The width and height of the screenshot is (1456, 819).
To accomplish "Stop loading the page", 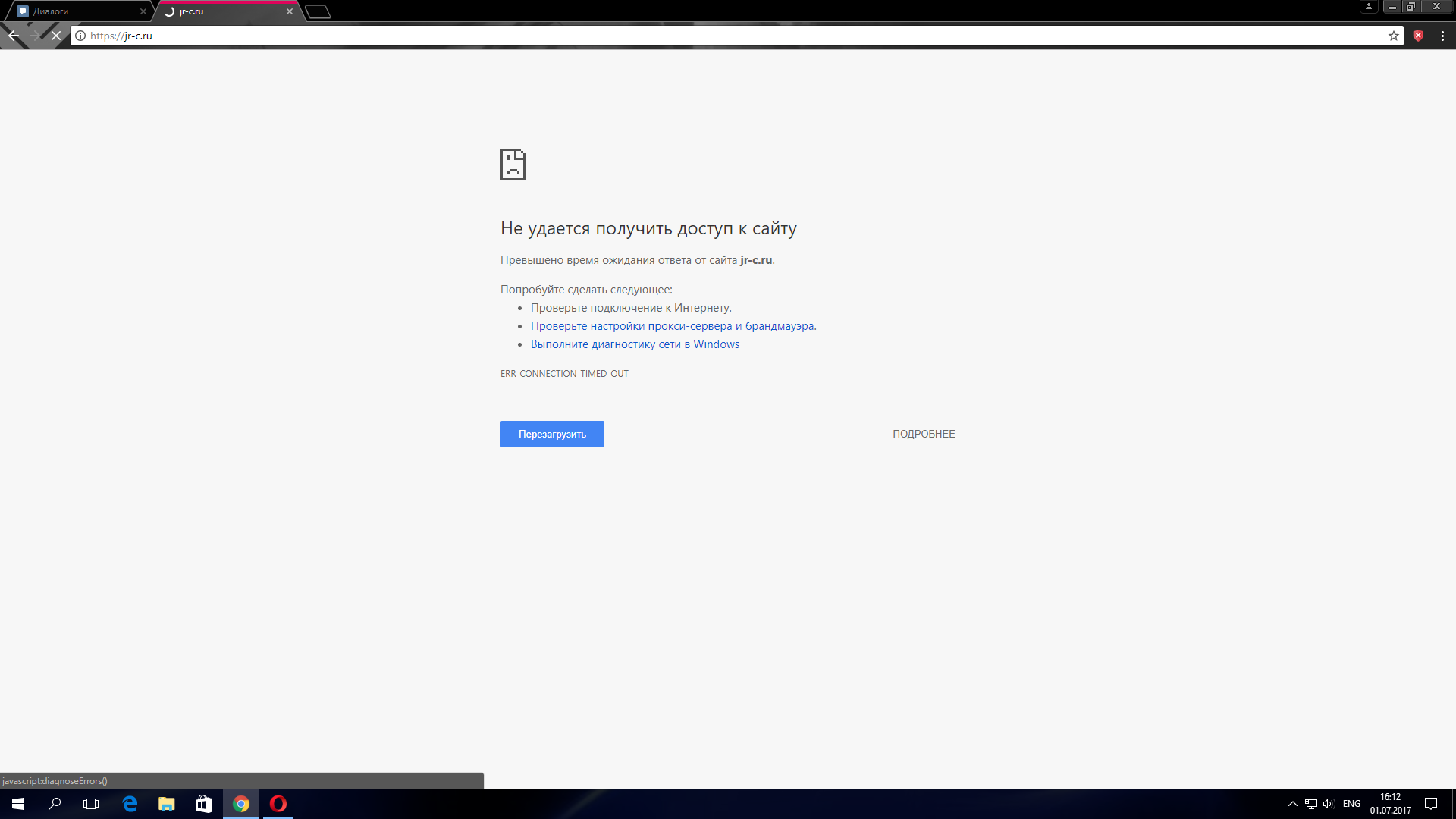I will tap(56, 36).
